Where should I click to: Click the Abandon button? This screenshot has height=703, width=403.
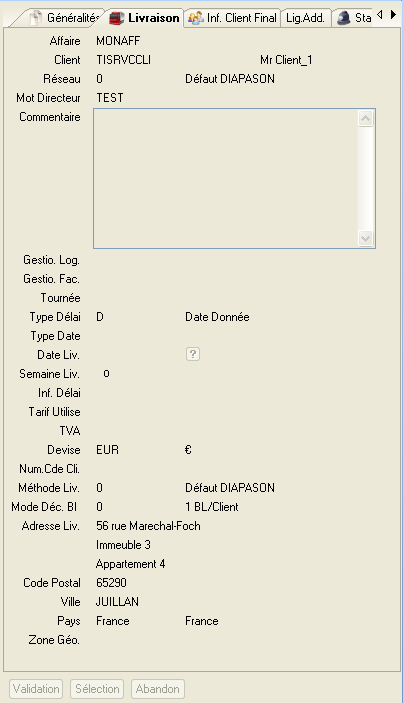[x=158, y=689]
